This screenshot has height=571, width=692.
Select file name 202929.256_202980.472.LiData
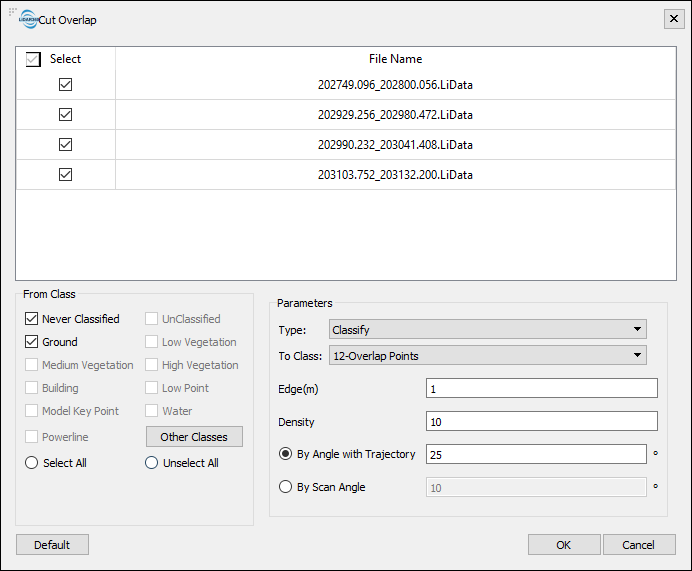[x=395, y=115]
